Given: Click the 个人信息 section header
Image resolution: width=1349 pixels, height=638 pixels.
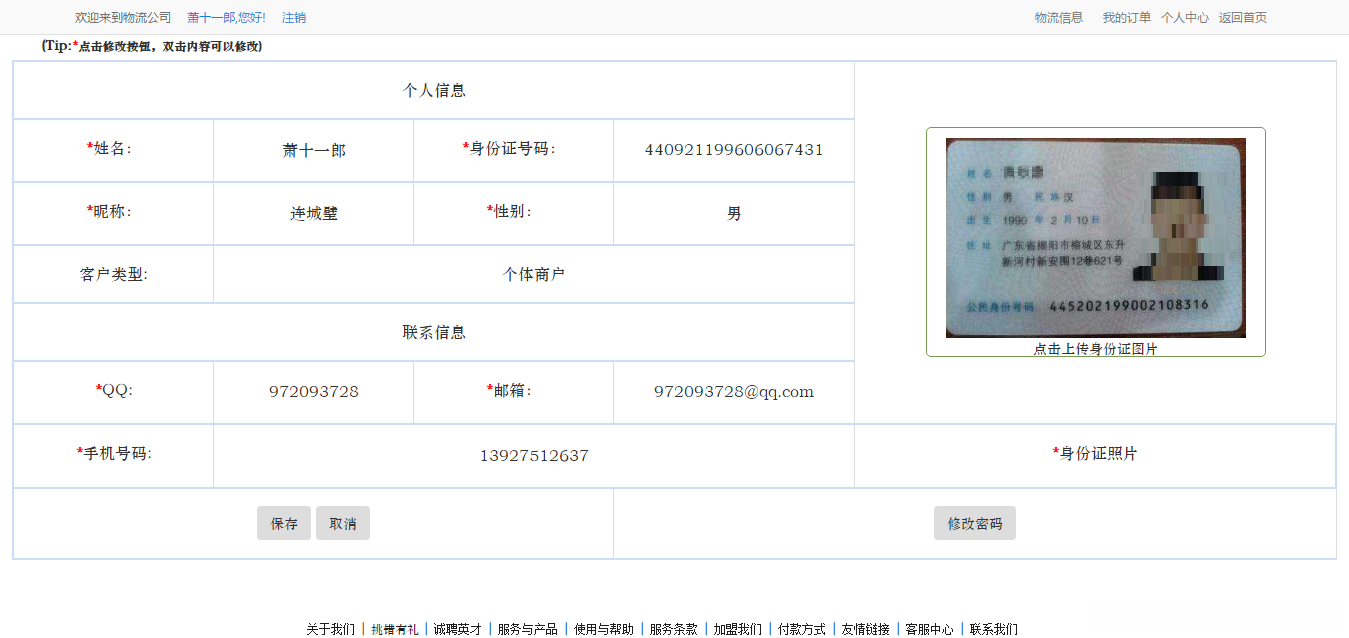Looking at the screenshot, I should click(434, 90).
